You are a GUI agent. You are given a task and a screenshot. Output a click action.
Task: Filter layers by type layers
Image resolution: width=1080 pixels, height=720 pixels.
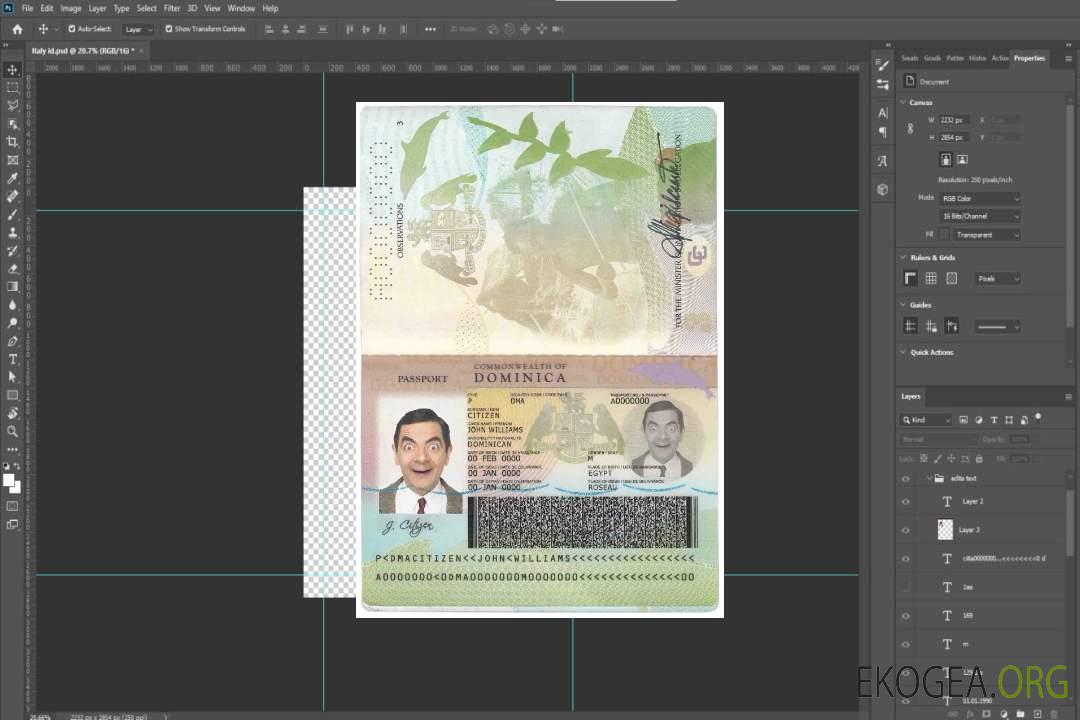(x=994, y=420)
